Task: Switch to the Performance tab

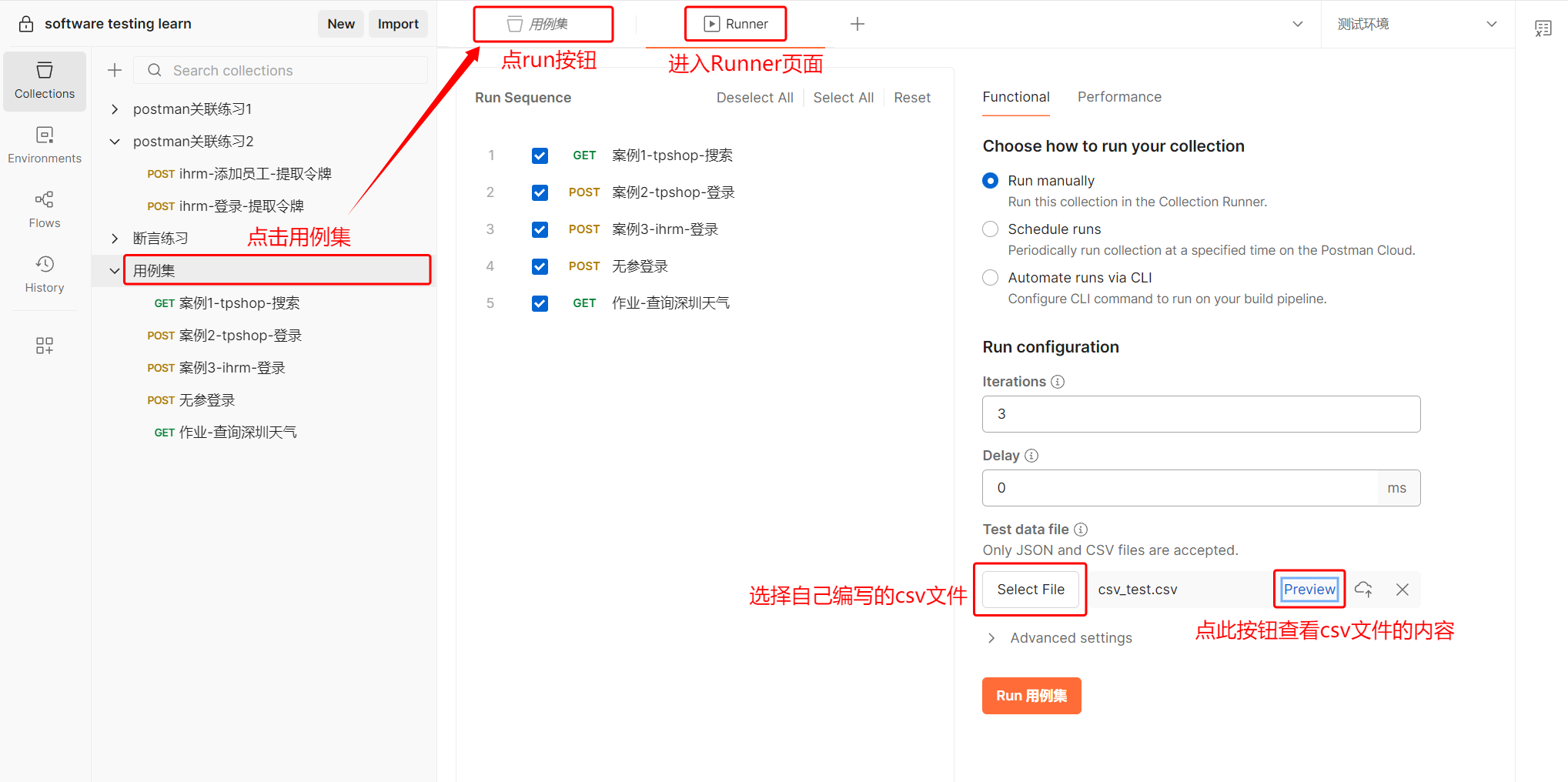Action: pyautogui.click(x=1119, y=97)
